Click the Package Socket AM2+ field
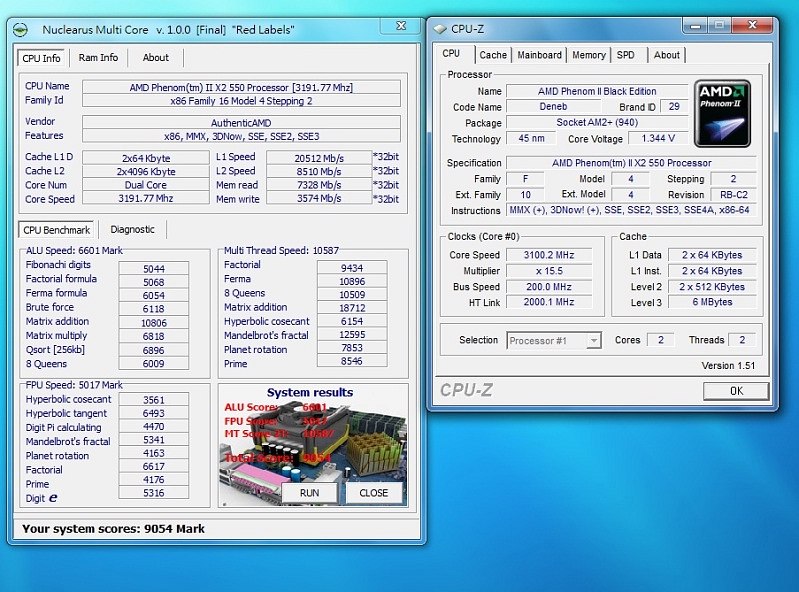Viewport: 799px width, 592px height. coord(597,122)
